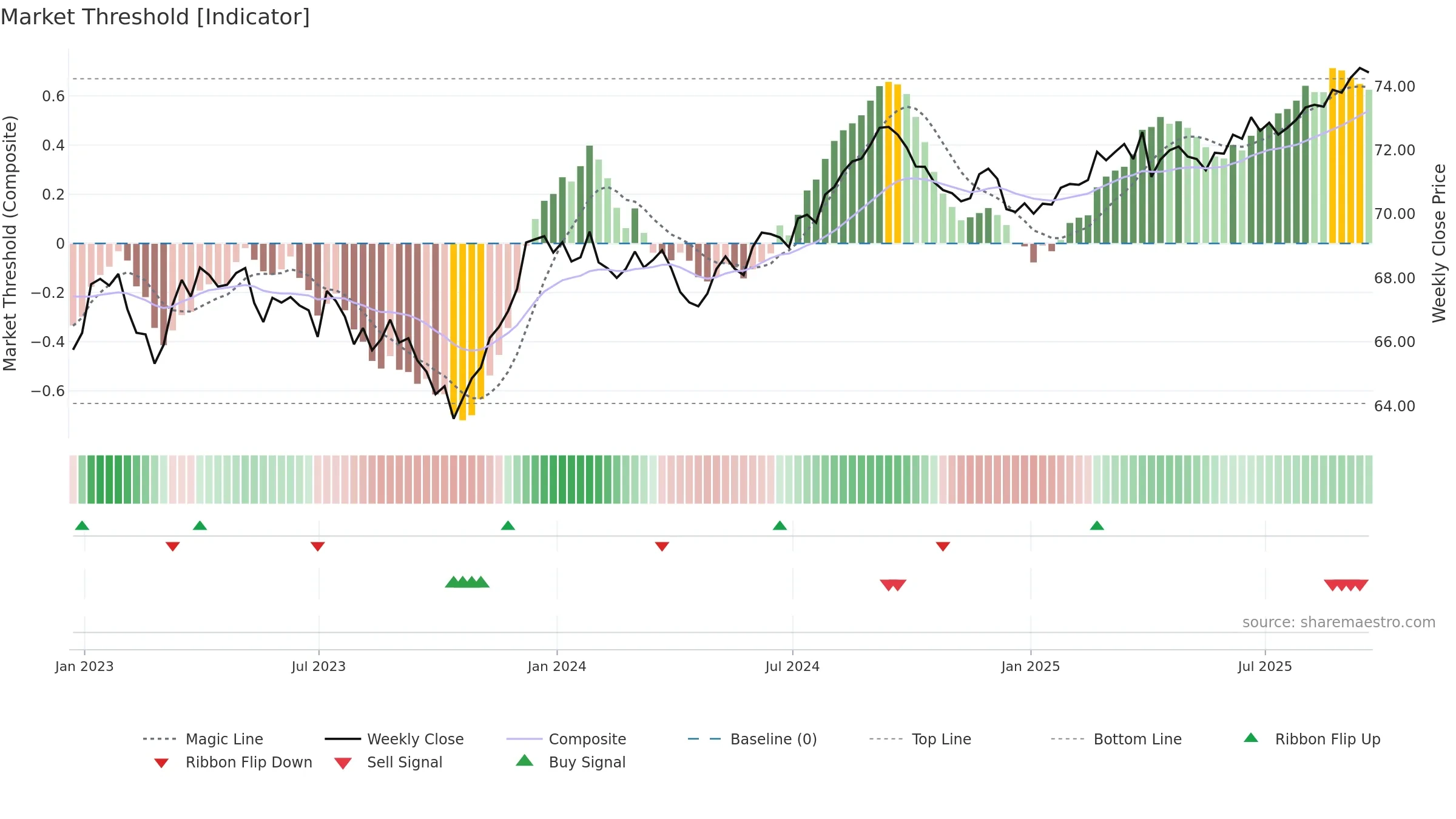Toggle the Buy Signal legend entry
The image size is (1456, 819).
[x=570, y=762]
